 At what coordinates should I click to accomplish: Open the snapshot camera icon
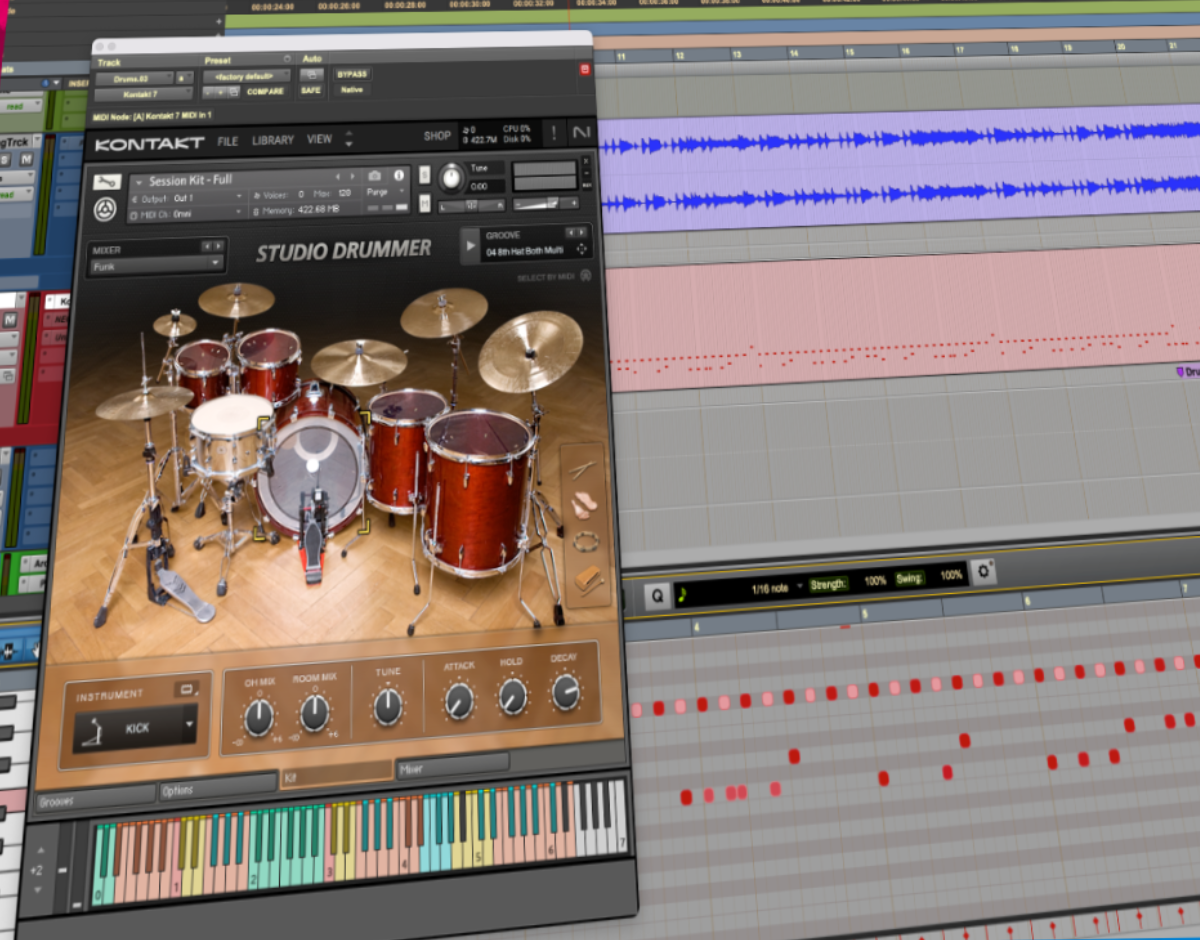tap(375, 176)
